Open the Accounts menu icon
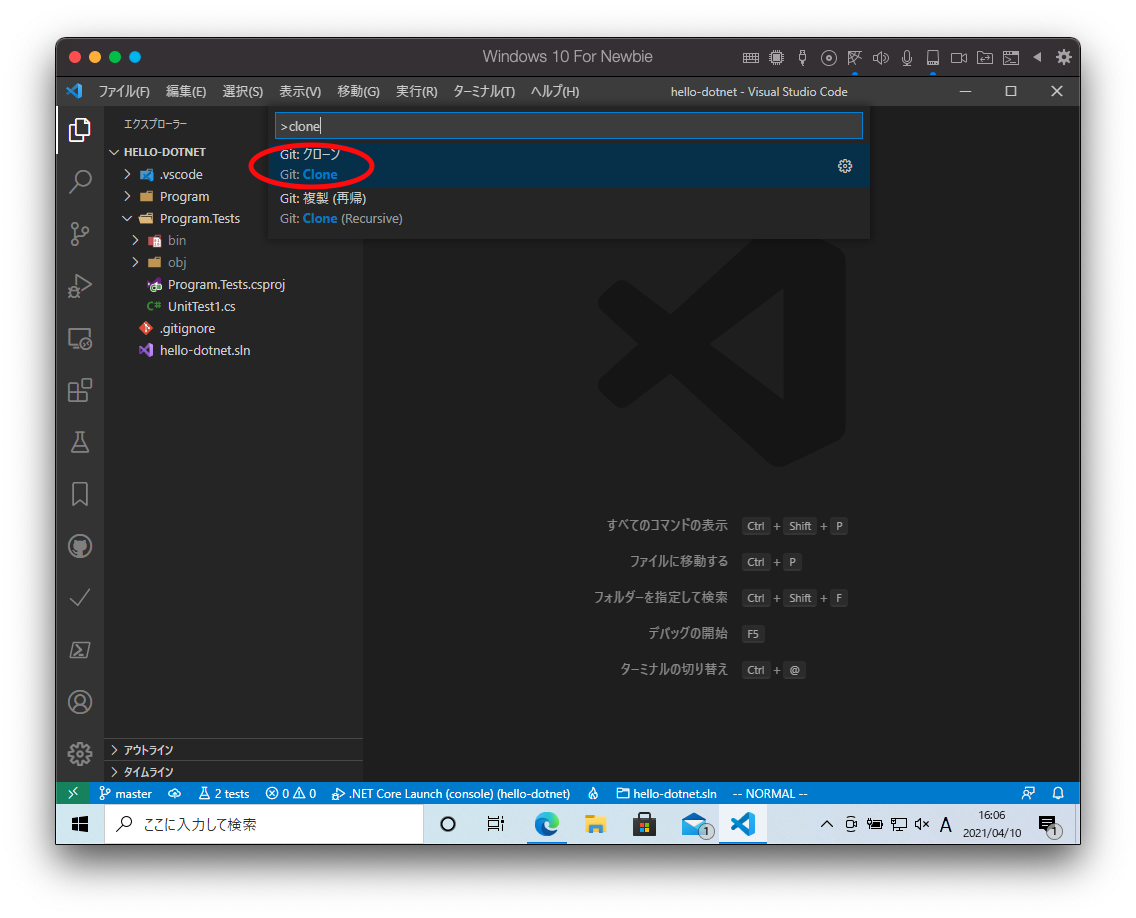Viewport: 1136px width, 918px height. click(x=80, y=702)
